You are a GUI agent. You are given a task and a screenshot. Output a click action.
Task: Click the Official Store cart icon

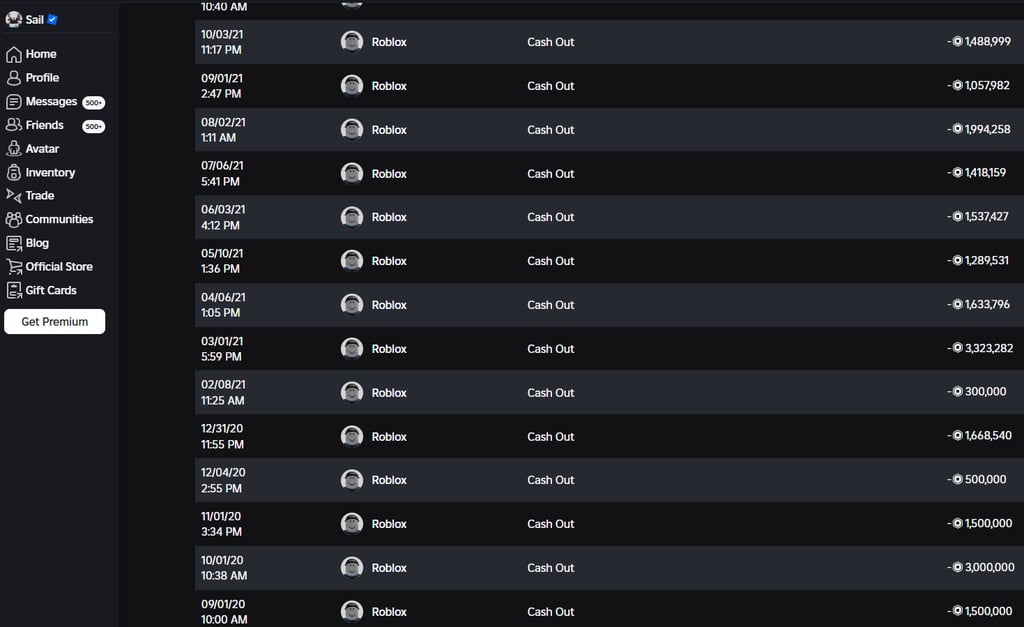pos(14,266)
